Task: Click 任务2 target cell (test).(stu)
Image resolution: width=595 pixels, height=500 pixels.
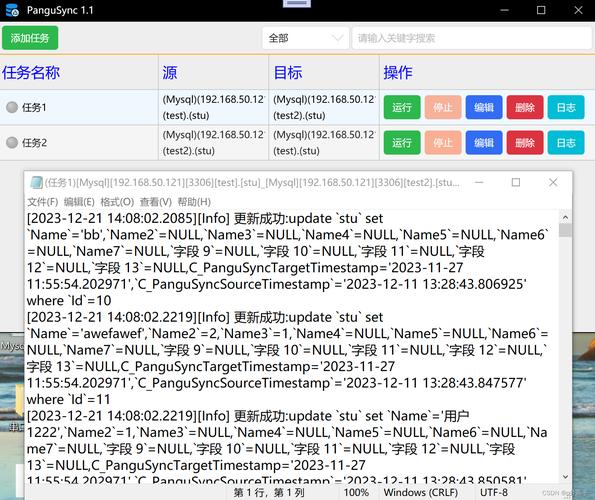Action: click(x=324, y=143)
